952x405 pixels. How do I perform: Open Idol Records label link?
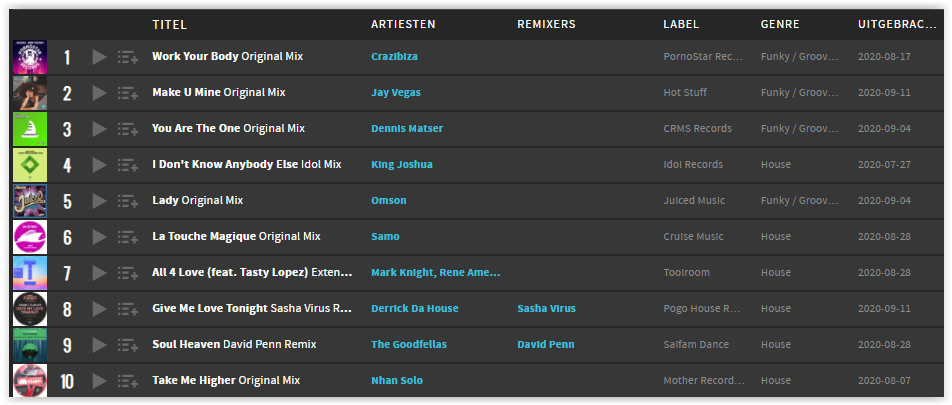point(693,165)
